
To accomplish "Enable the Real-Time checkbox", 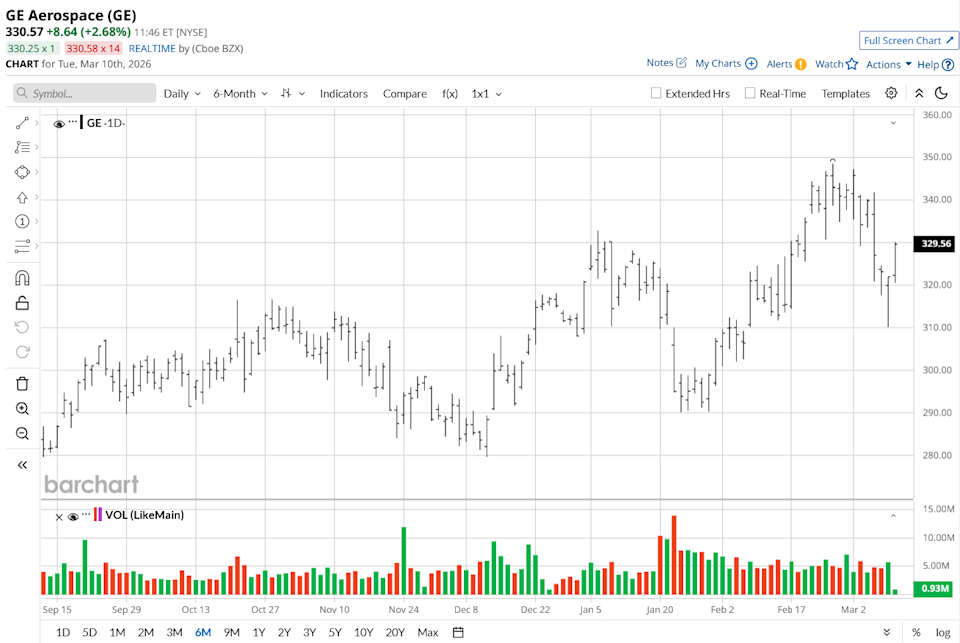I will point(750,93).
